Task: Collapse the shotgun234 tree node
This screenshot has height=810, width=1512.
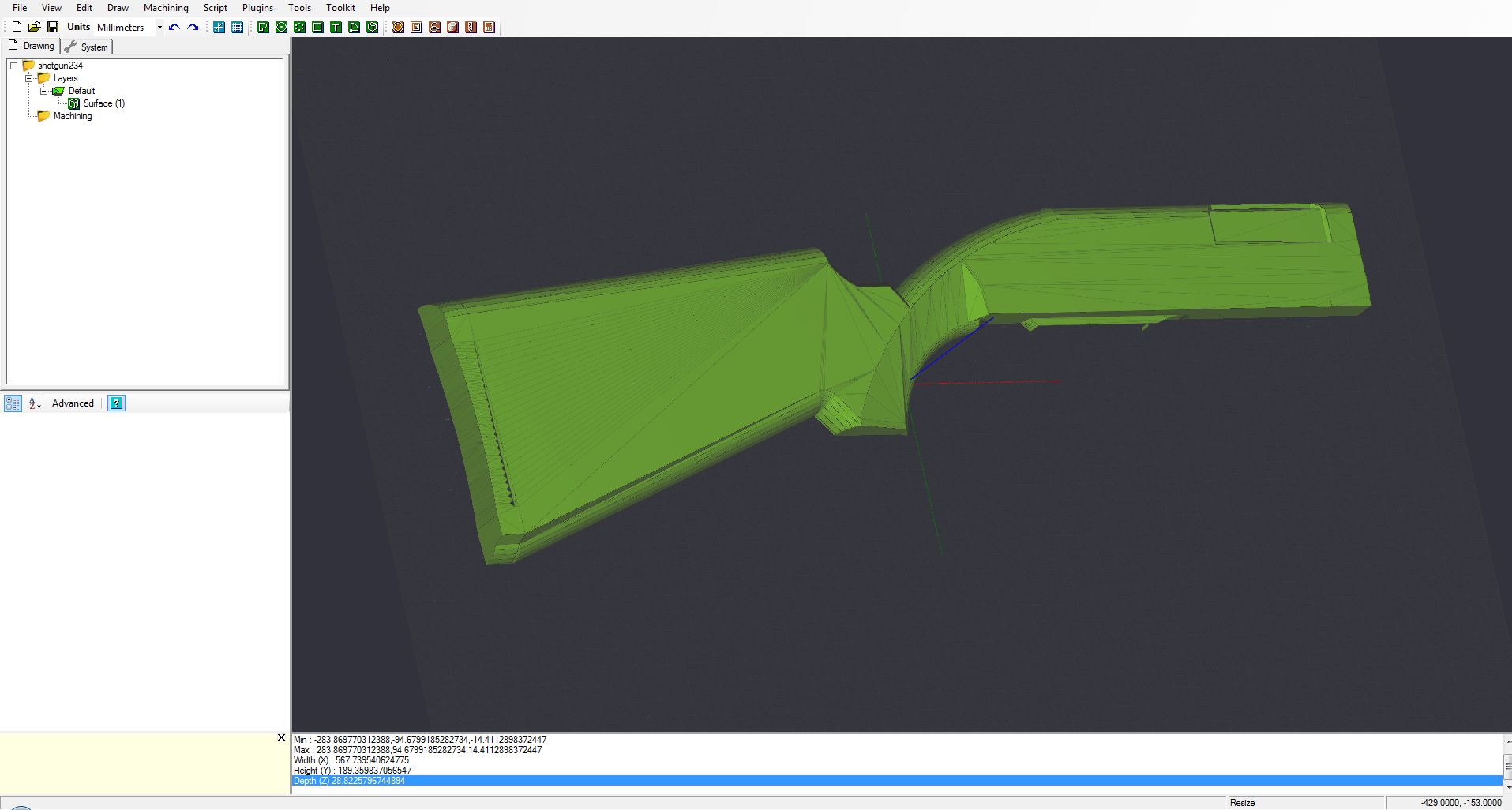Action: [14, 66]
